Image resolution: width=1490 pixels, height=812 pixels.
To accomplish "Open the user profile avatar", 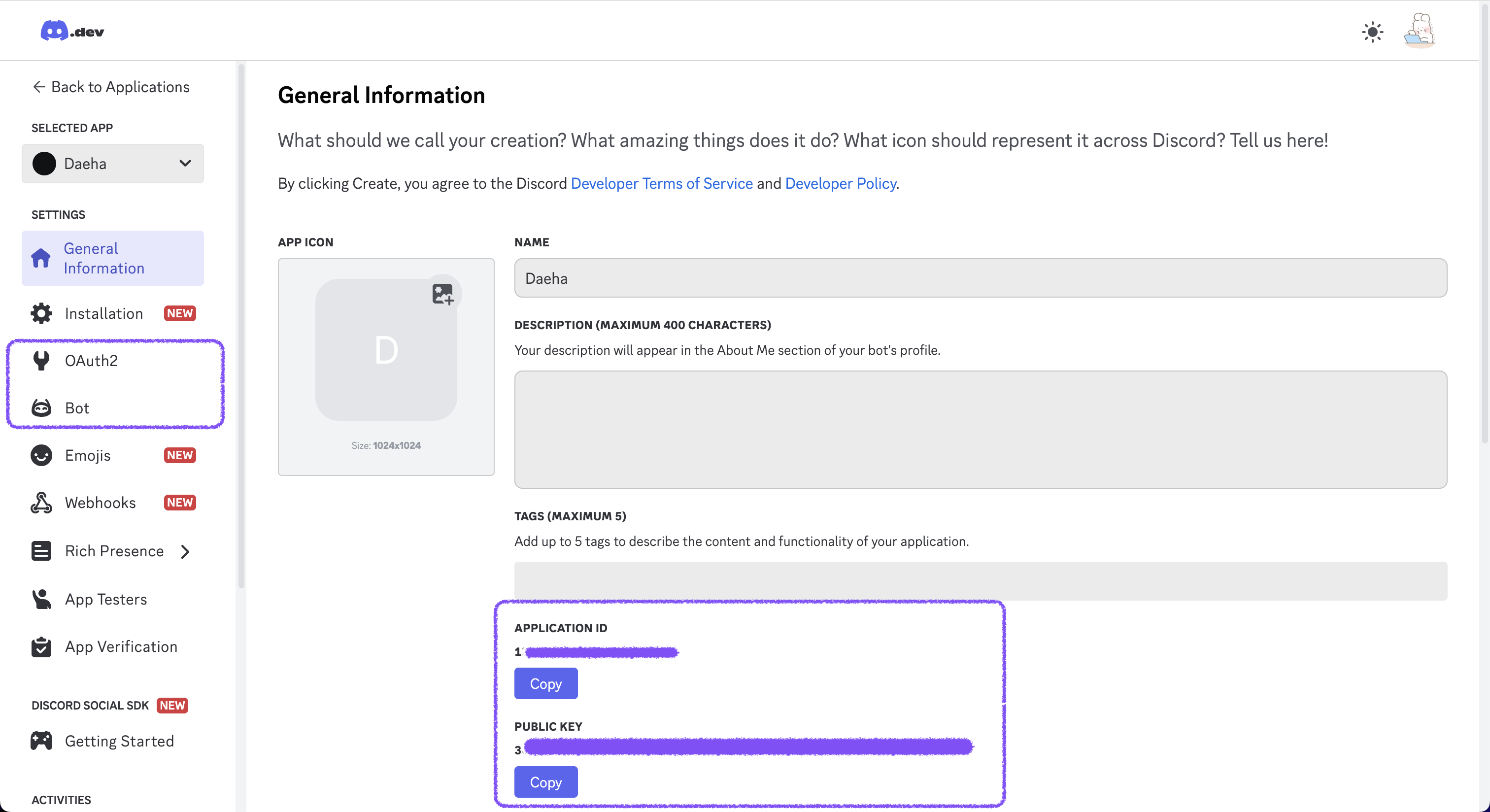I will click(x=1419, y=30).
